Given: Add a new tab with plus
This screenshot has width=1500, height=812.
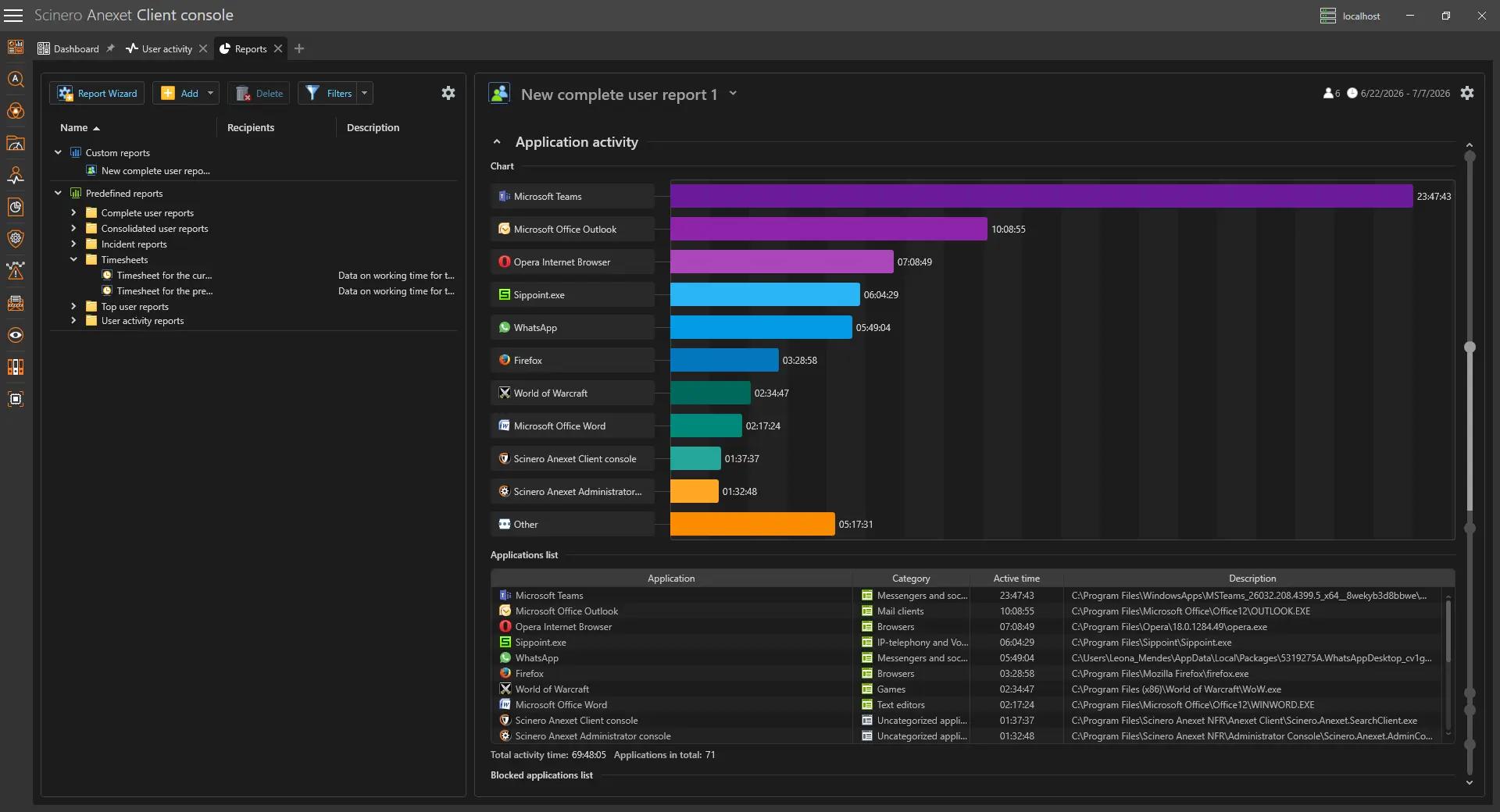Looking at the screenshot, I should point(299,48).
